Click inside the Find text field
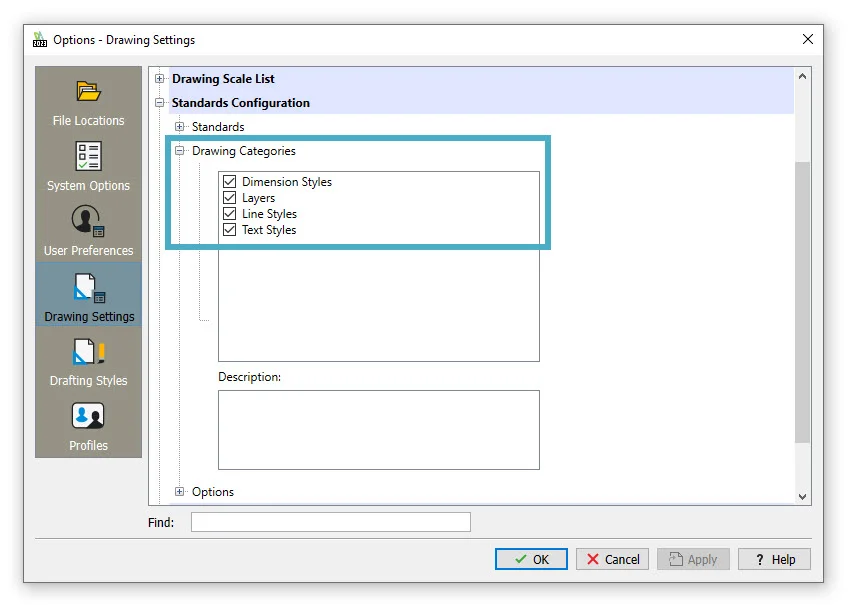 [x=330, y=522]
